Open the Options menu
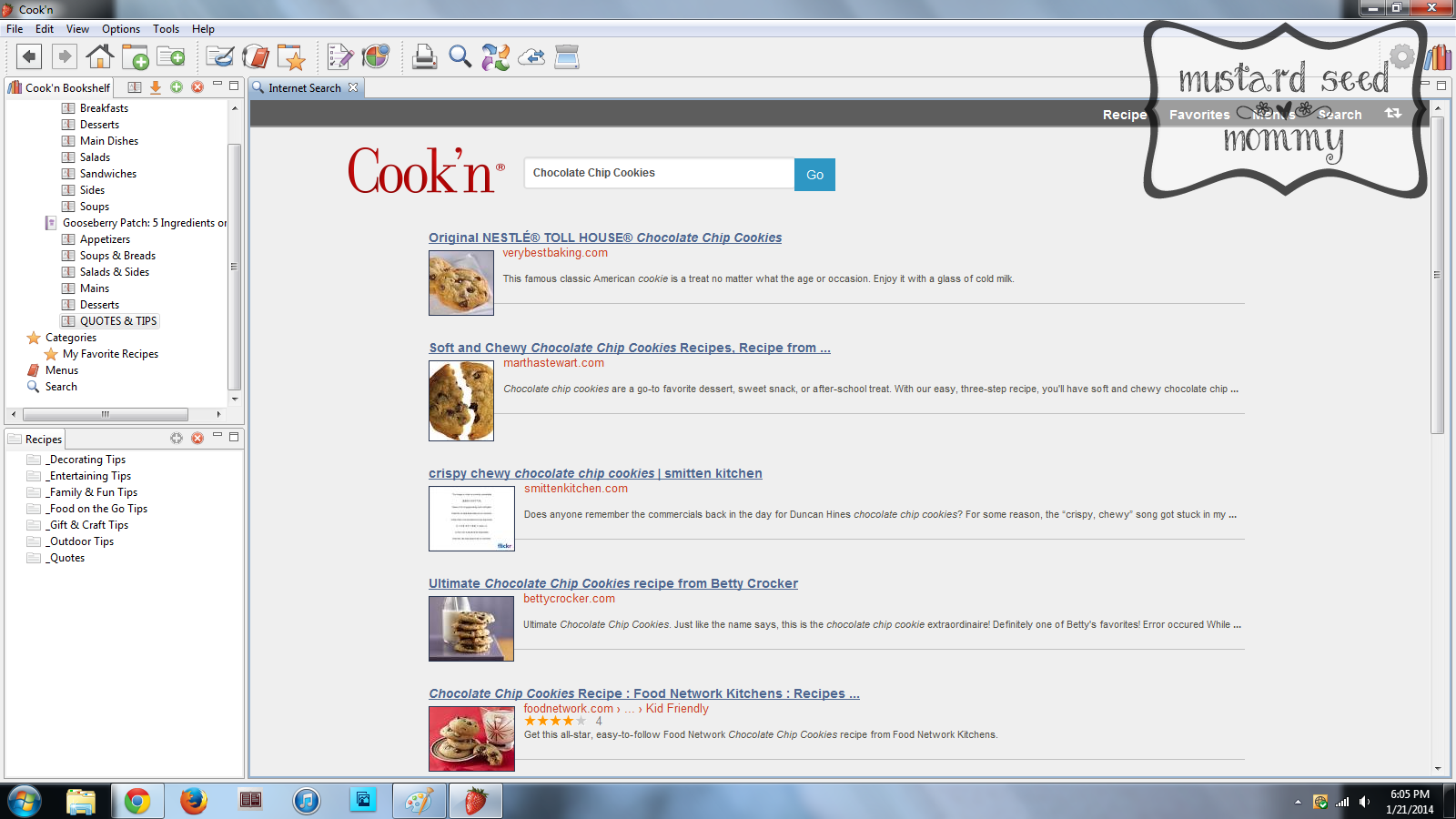 pyautogui.click(x=121, y=29)
